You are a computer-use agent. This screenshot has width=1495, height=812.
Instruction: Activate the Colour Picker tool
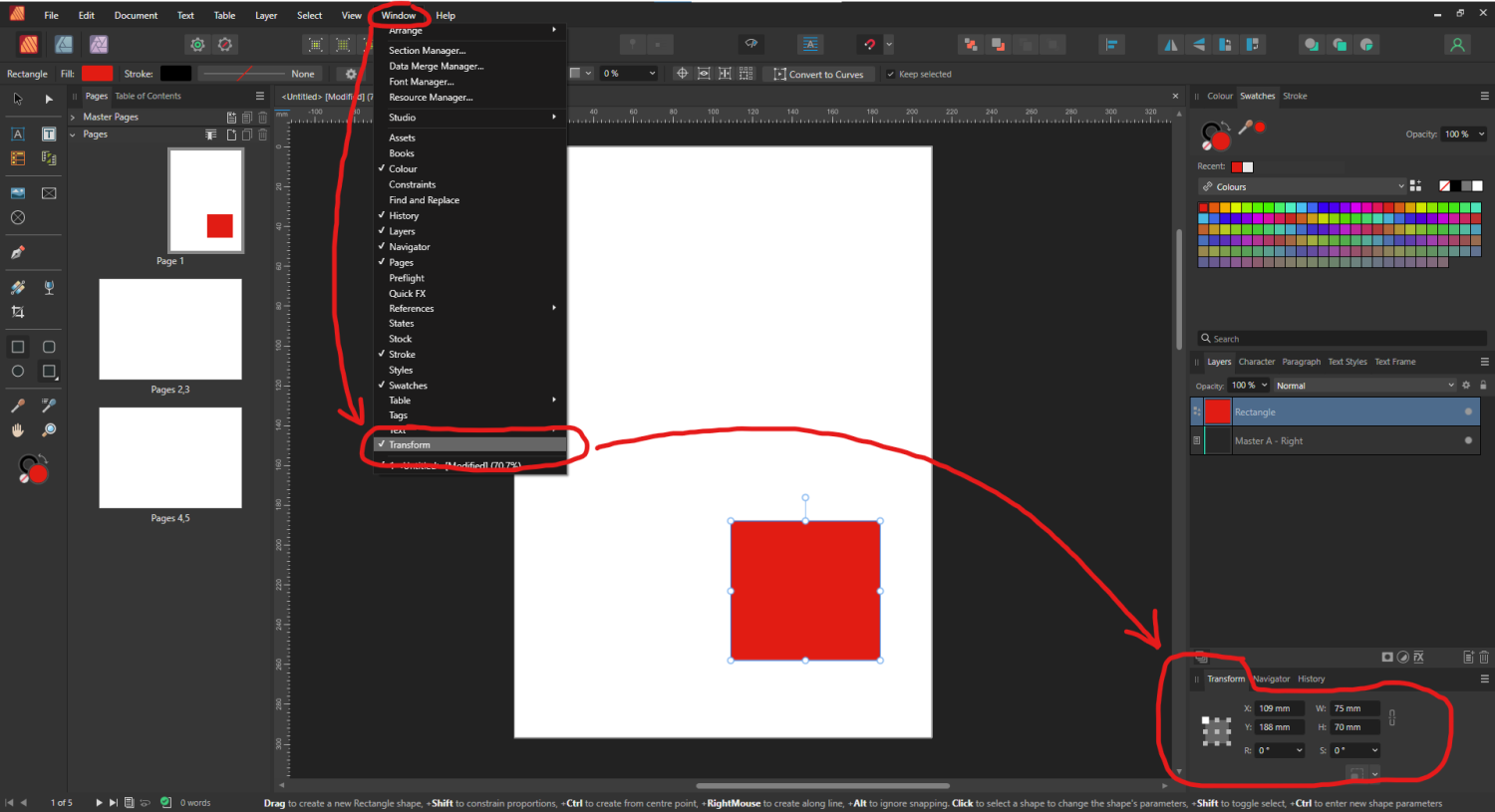pos(17,405)
